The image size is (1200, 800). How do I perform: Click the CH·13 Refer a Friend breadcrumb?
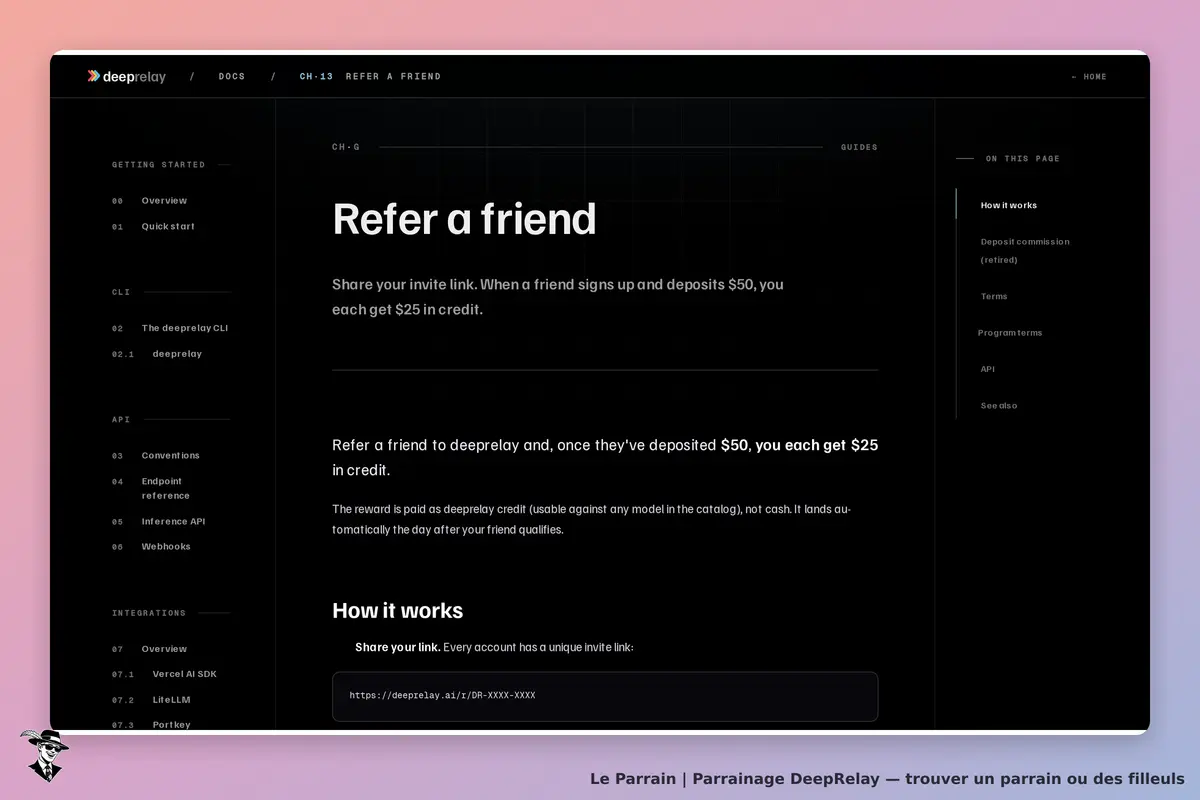(370, 77)
